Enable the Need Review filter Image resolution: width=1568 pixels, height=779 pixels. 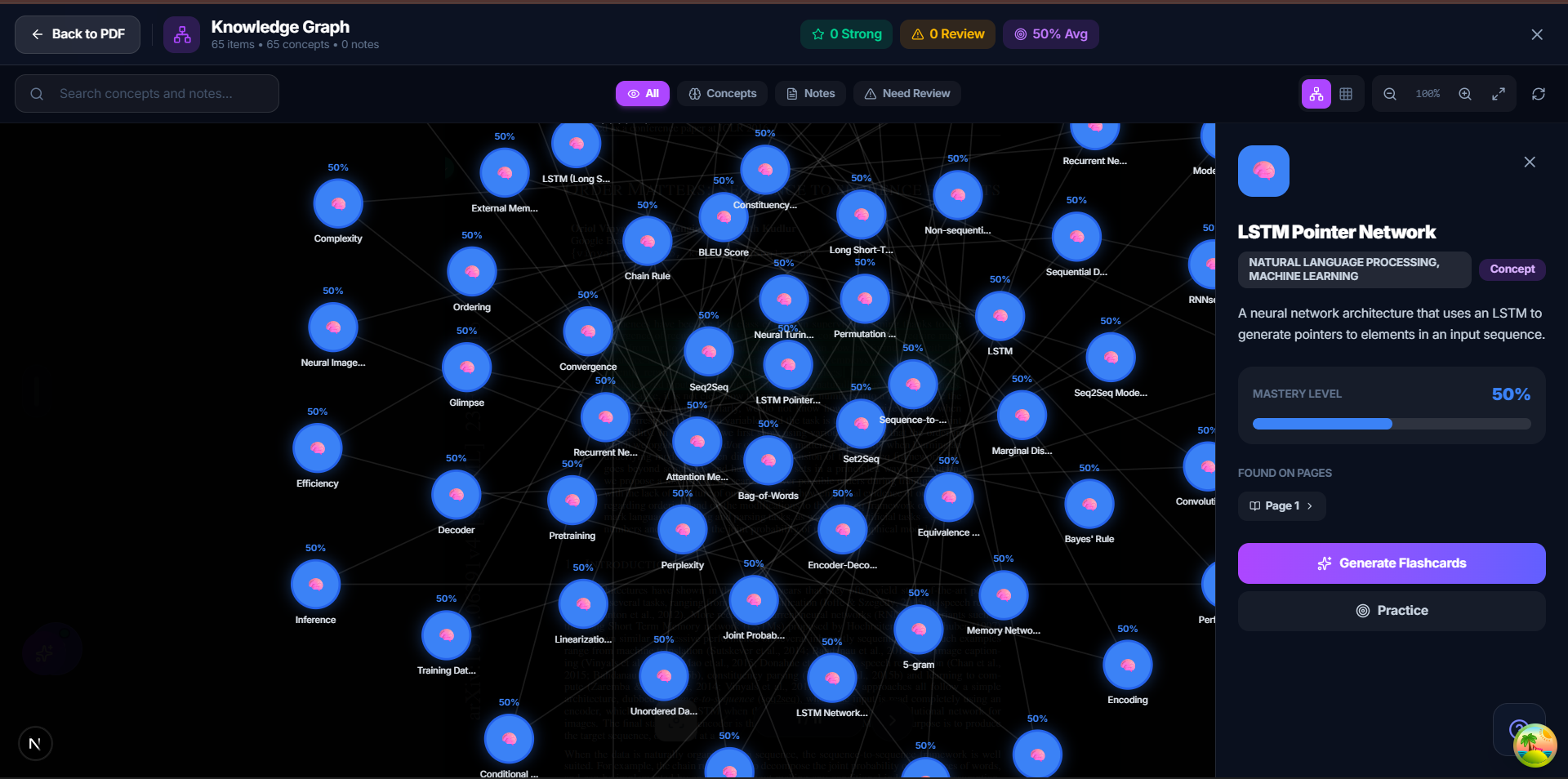coord(906,93)
